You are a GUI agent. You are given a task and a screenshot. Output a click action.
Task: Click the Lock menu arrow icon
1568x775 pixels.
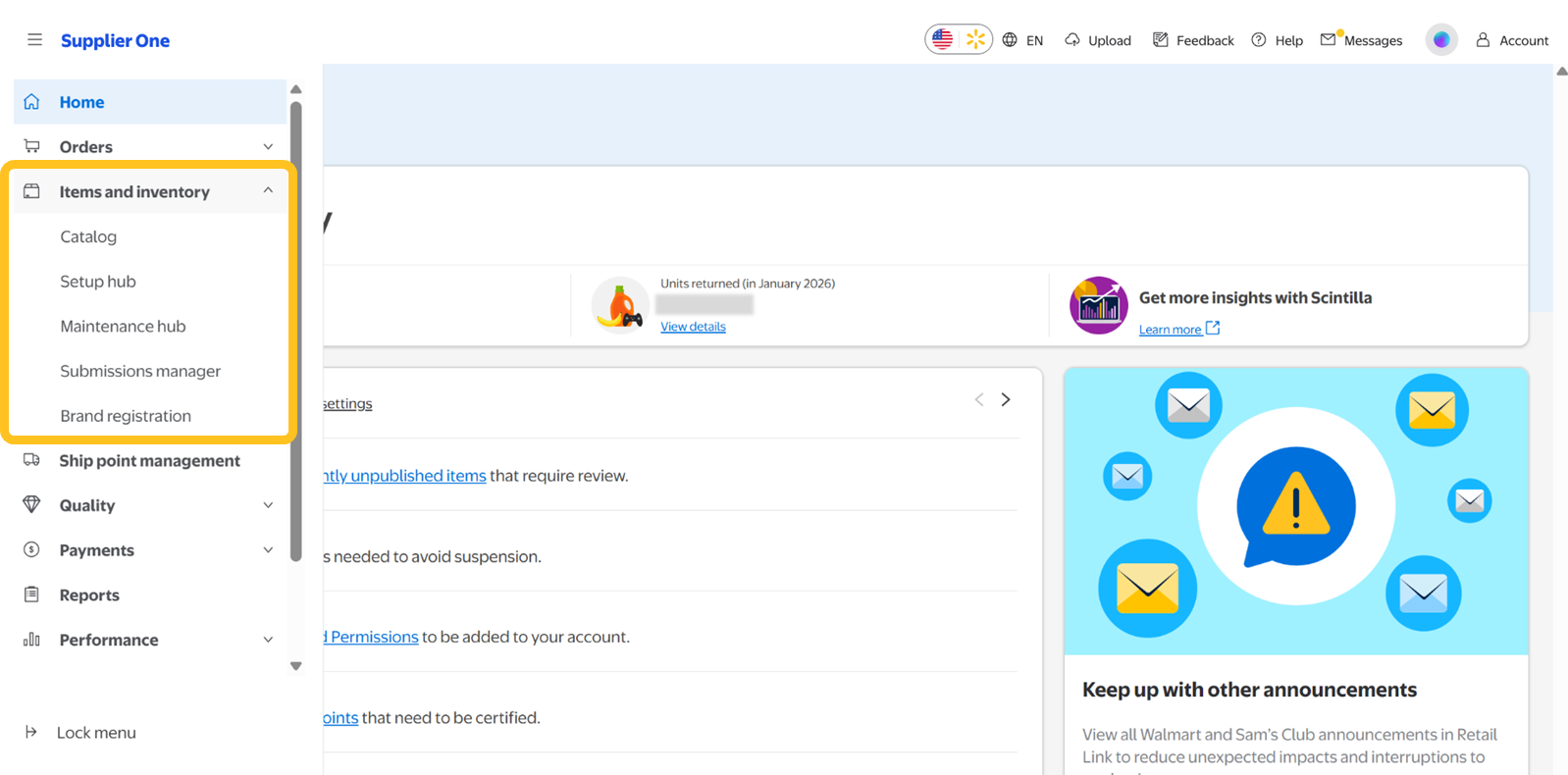coord(31,732)
